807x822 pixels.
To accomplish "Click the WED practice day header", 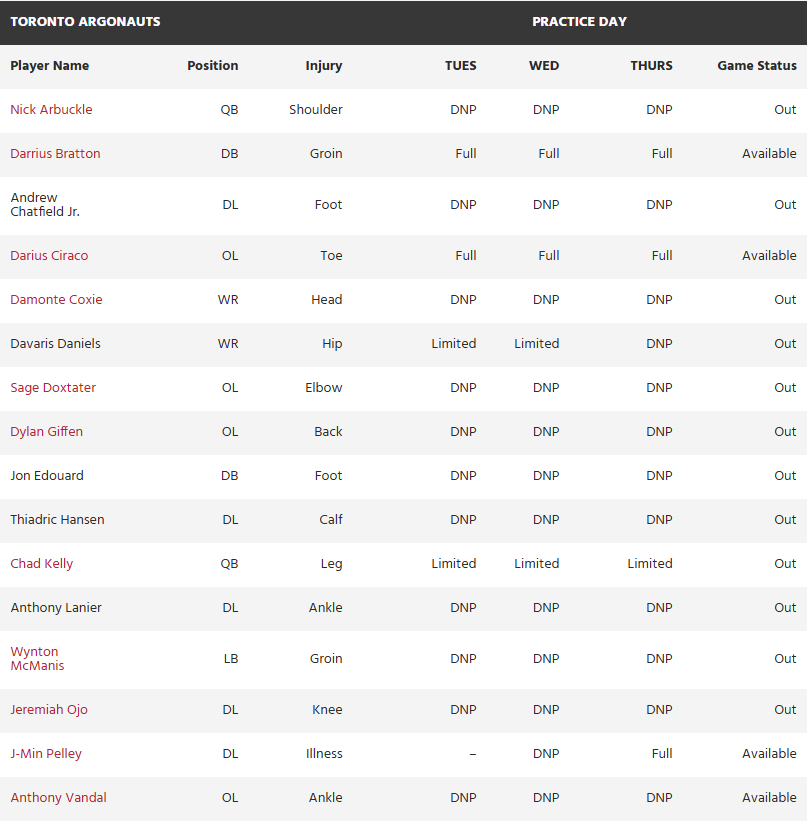I will click(x=544, y=66).
